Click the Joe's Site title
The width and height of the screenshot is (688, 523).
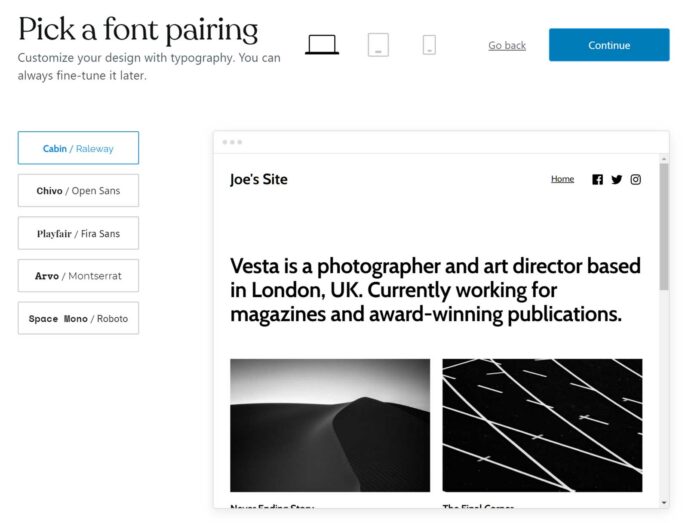click(x=258, y=179)
